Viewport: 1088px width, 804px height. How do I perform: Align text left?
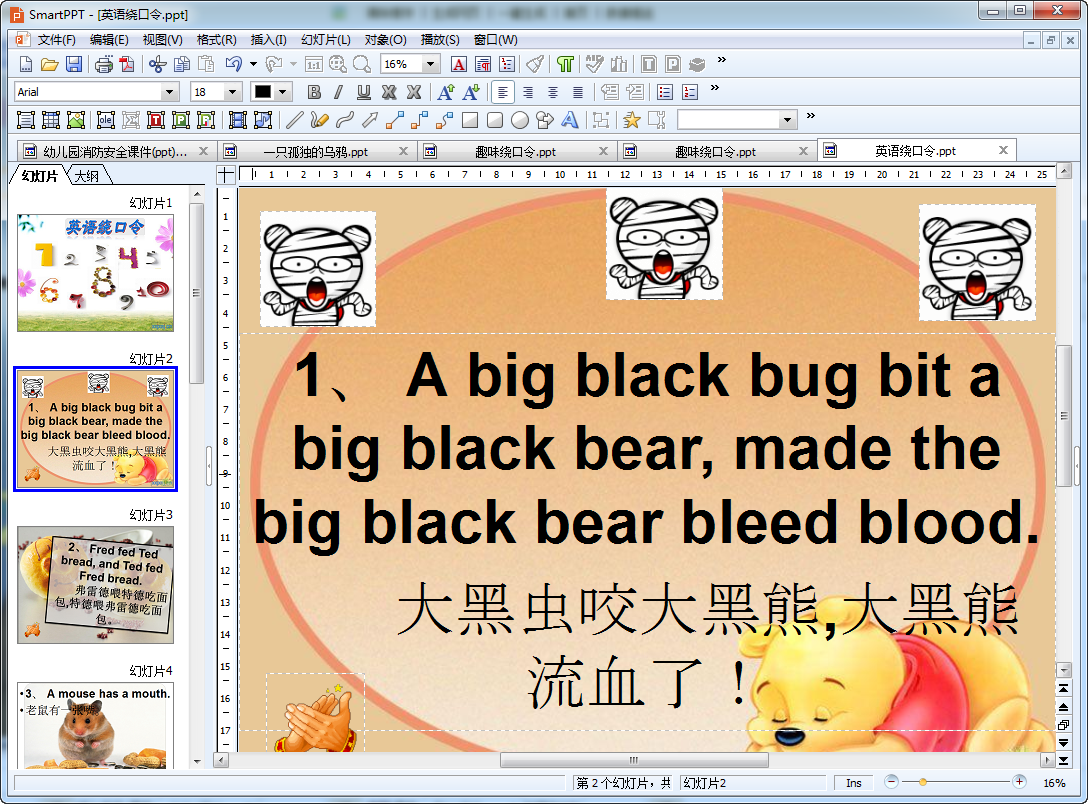point(503,92)
